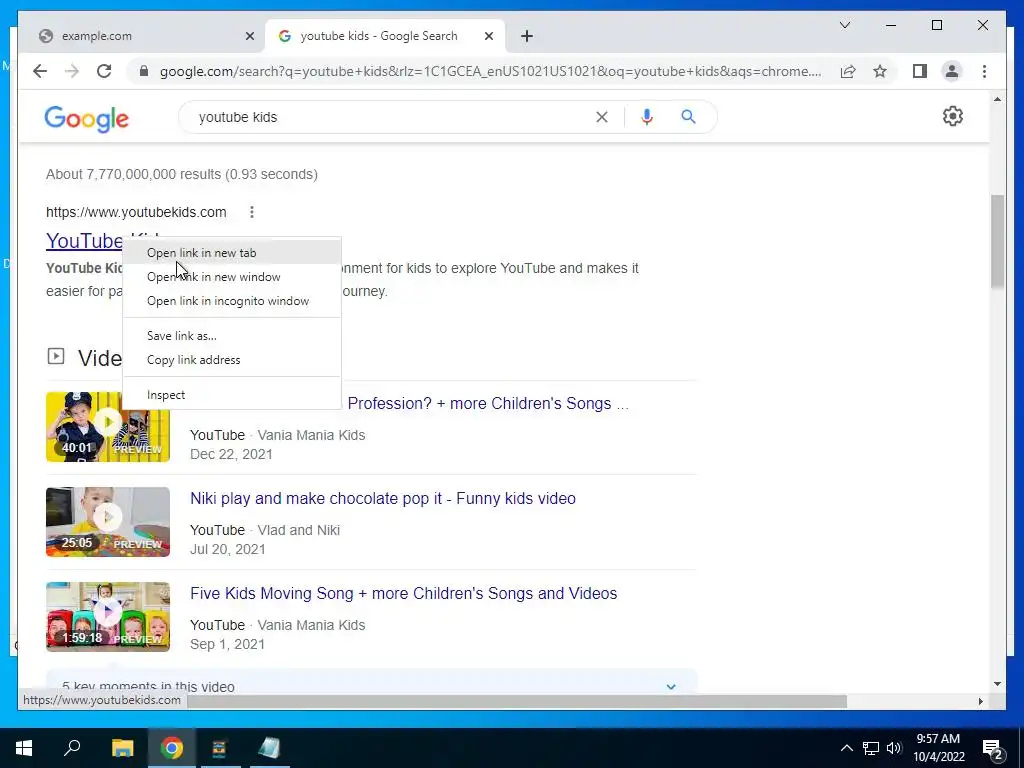Clear the search box with the X
Screen dimensions: 1024x768
pyautogui.click(x=601, y=117)
